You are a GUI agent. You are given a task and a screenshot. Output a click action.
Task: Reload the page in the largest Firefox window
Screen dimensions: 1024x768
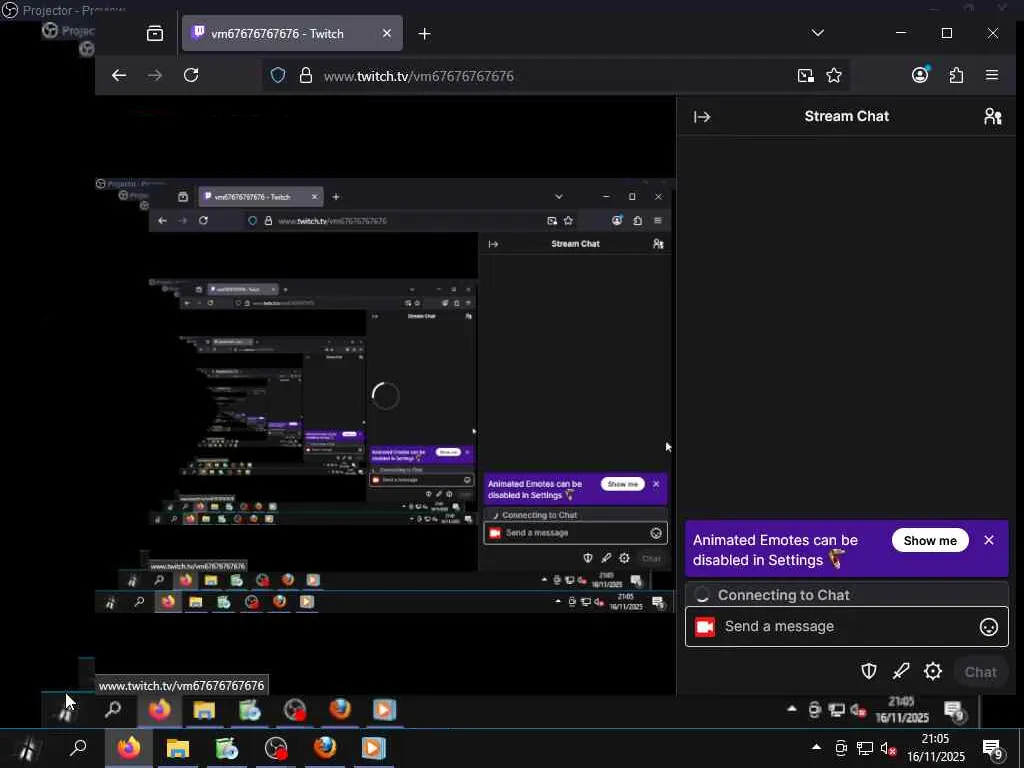tap(191, 75)
